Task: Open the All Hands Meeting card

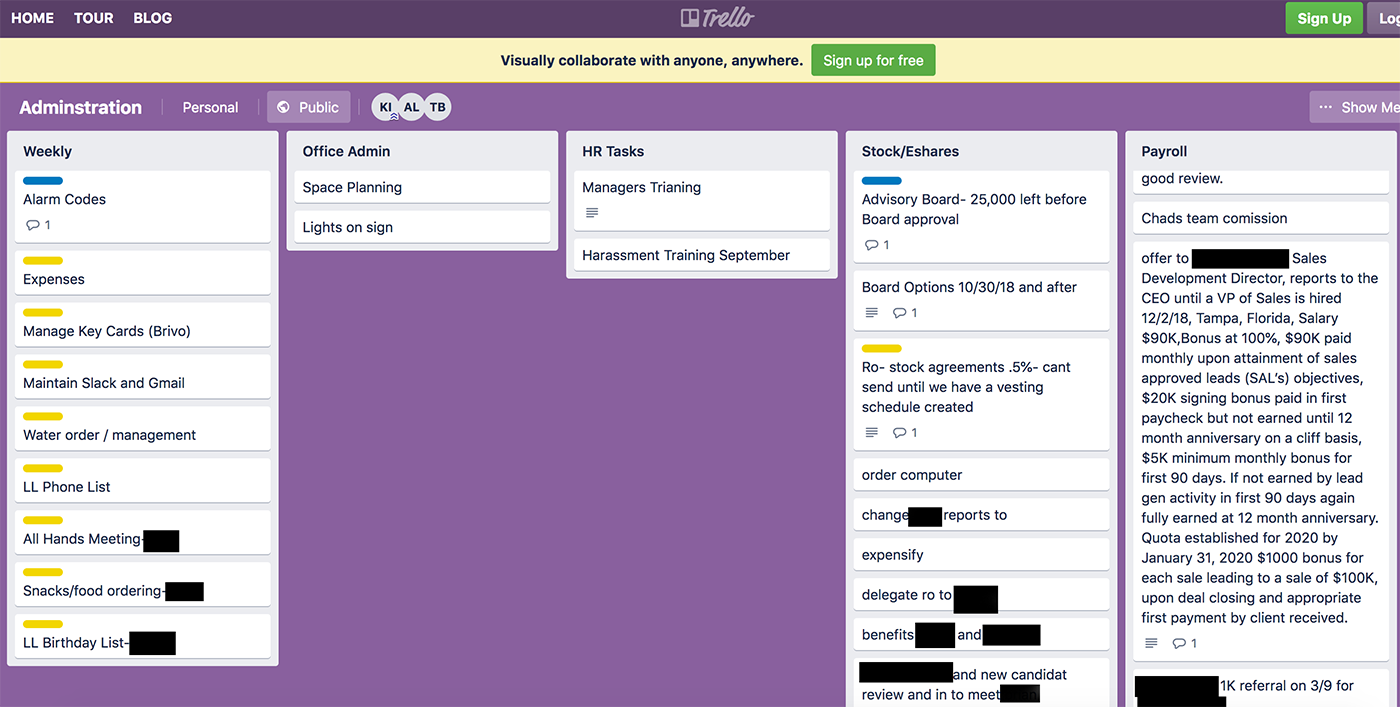Action: click(x=143, y=532)
